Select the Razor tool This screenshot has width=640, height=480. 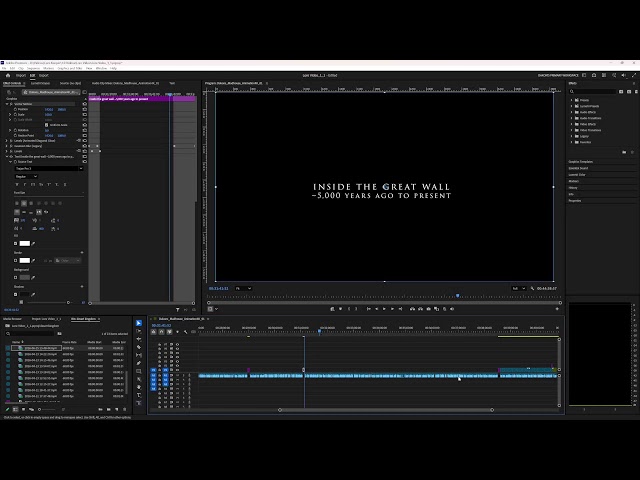139,347
